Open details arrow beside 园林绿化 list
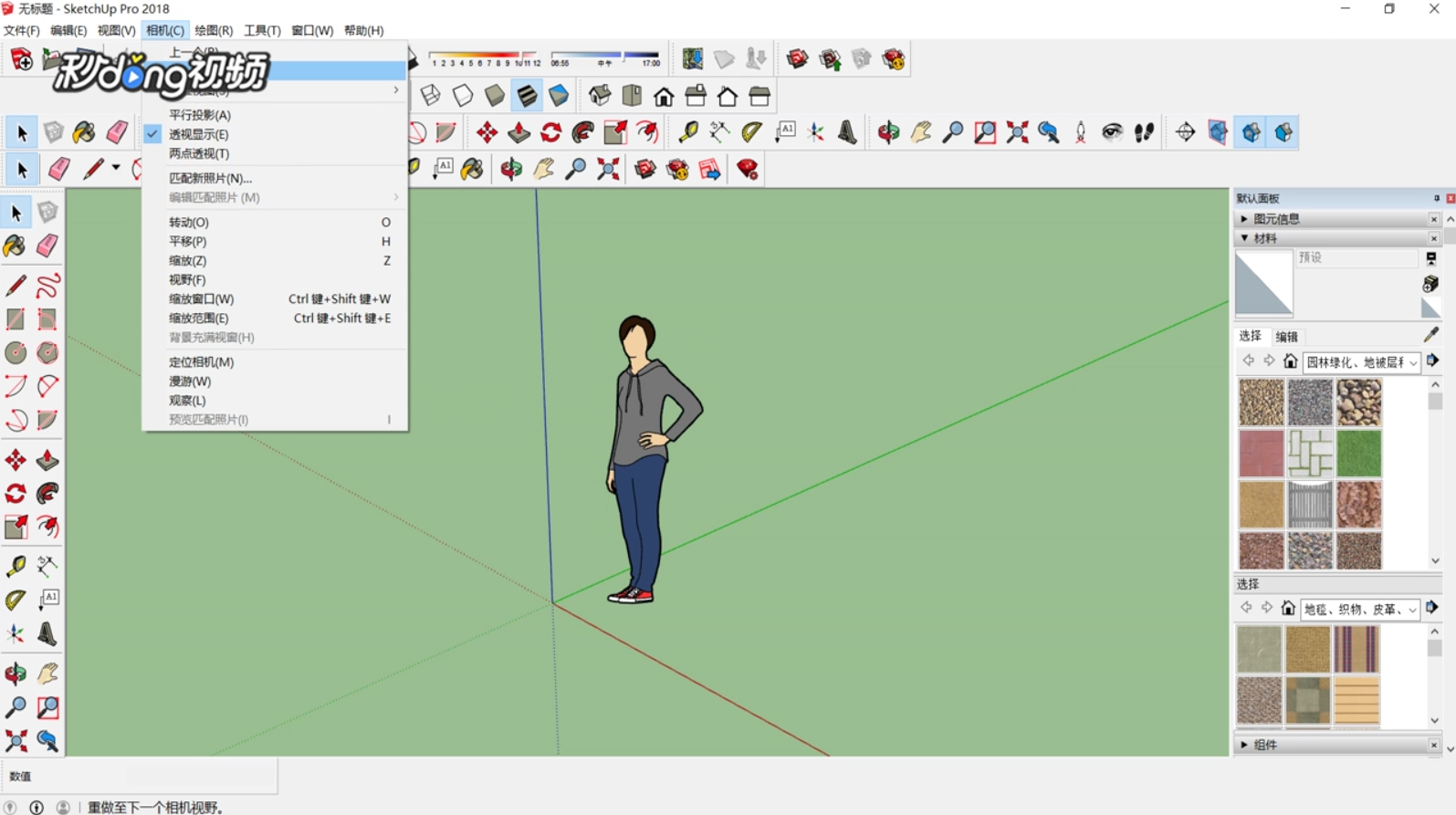This screenshot has height=815, width=1456. 1433,361
